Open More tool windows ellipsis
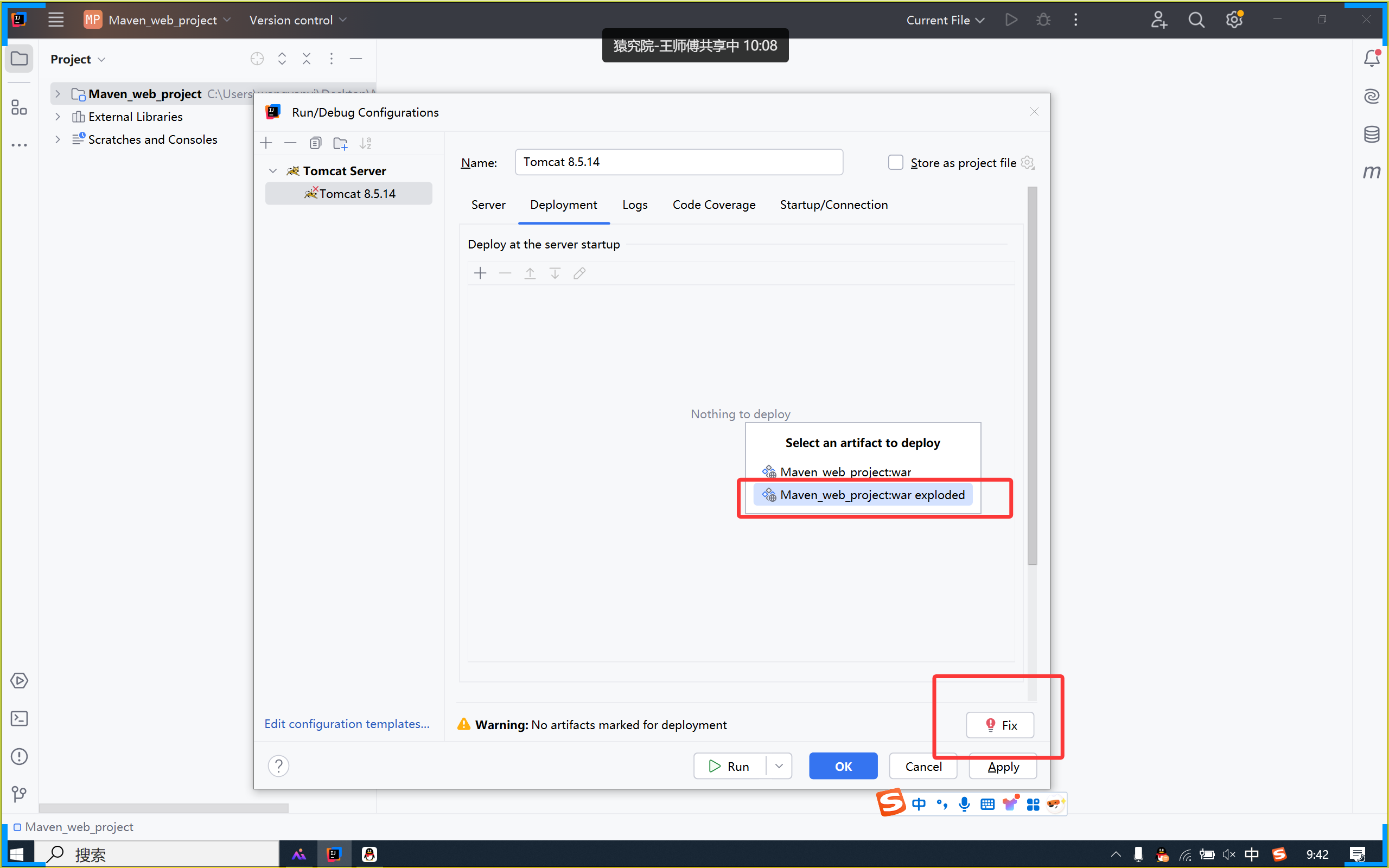This screenshot has width=1389, height=868. 20,145
